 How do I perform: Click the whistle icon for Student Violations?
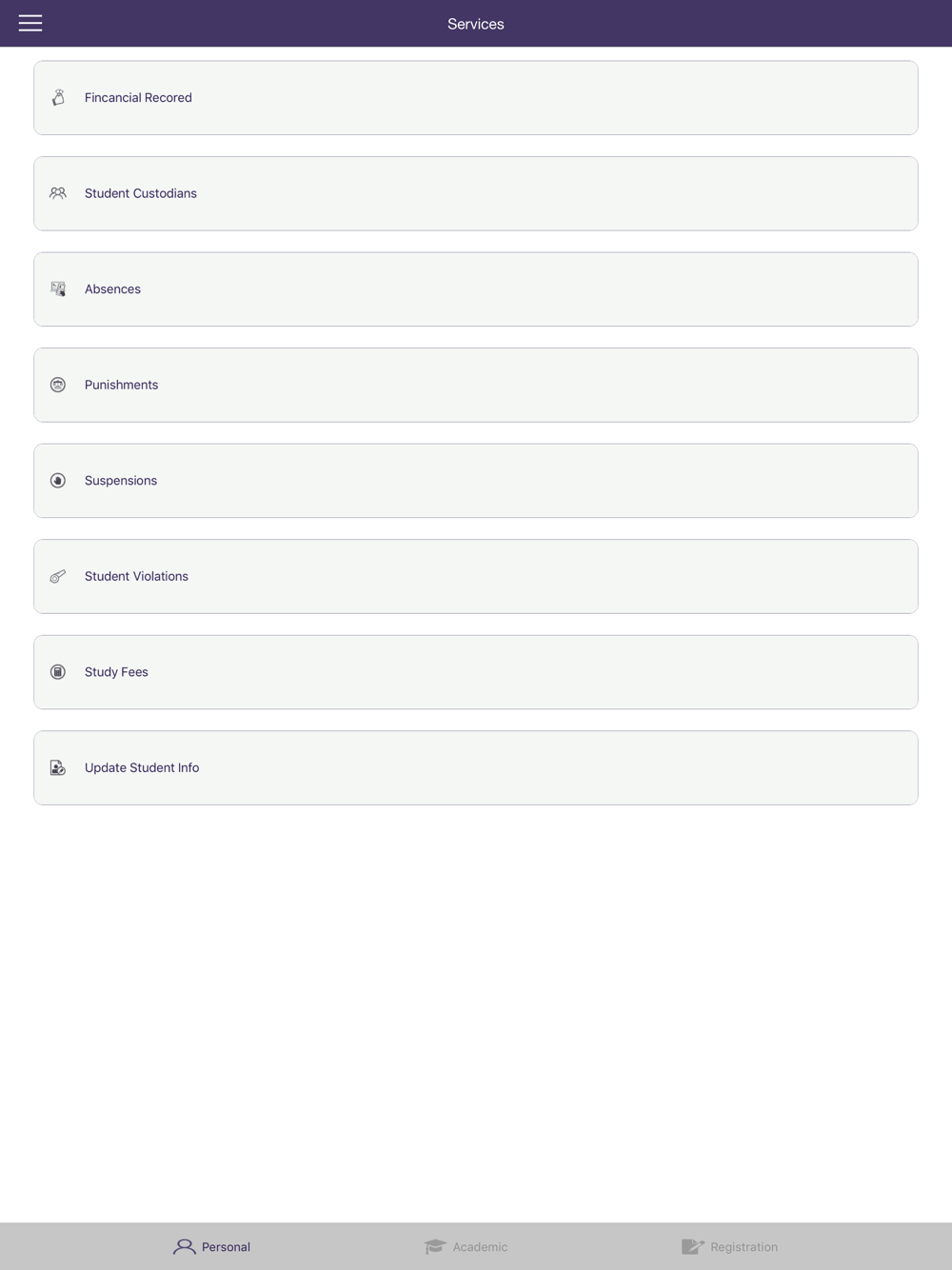click(x=58, y=576)
